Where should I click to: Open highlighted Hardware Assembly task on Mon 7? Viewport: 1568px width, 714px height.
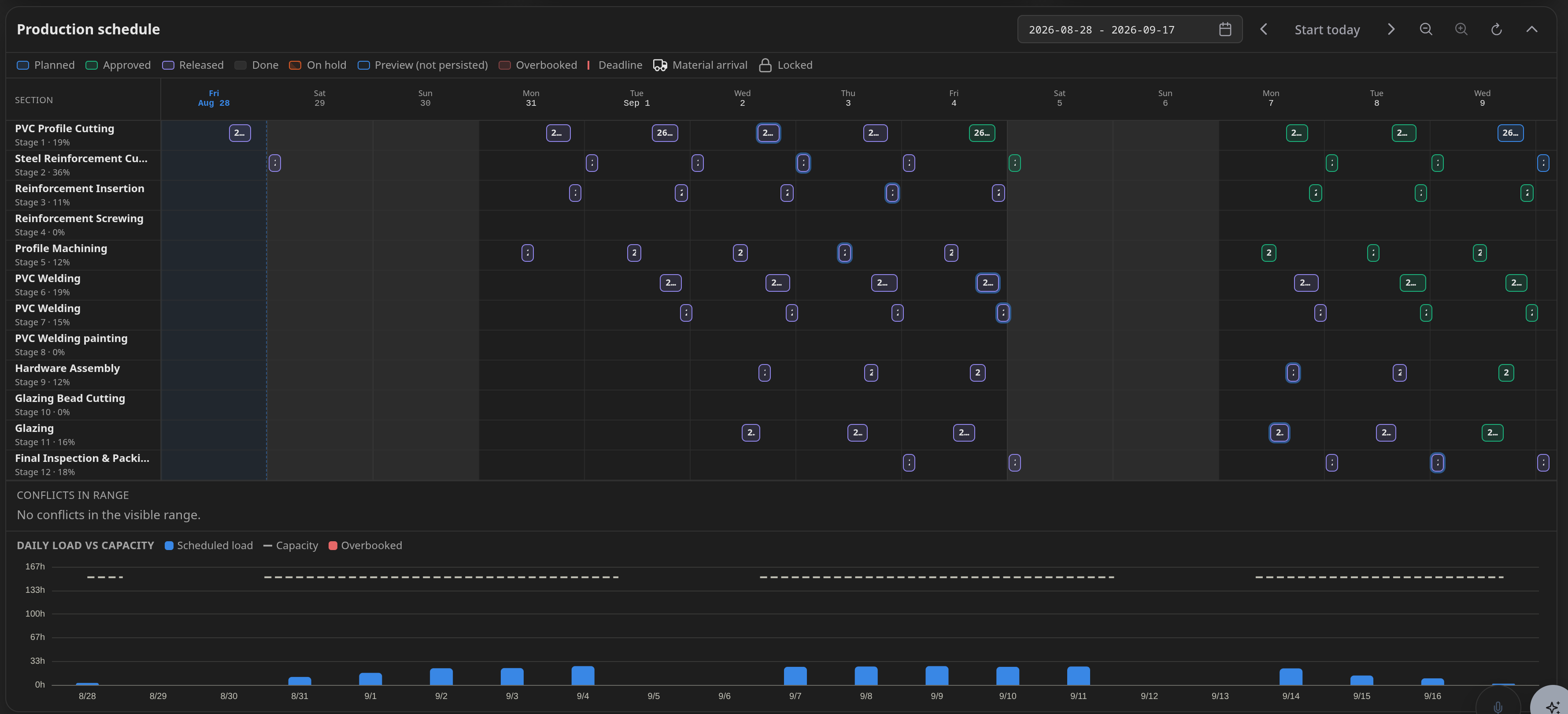pos(1293,373)
